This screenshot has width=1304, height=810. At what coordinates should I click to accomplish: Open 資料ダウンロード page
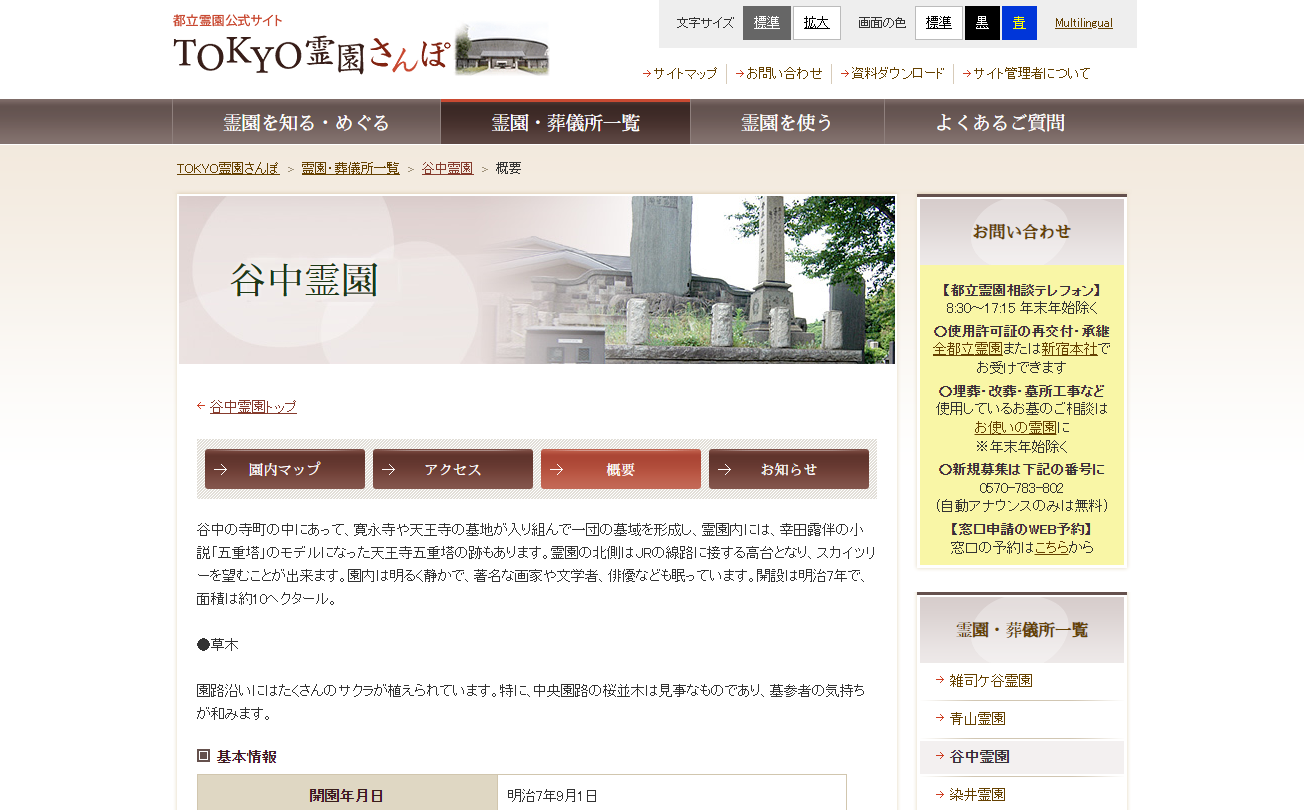[x=897, y=73]
